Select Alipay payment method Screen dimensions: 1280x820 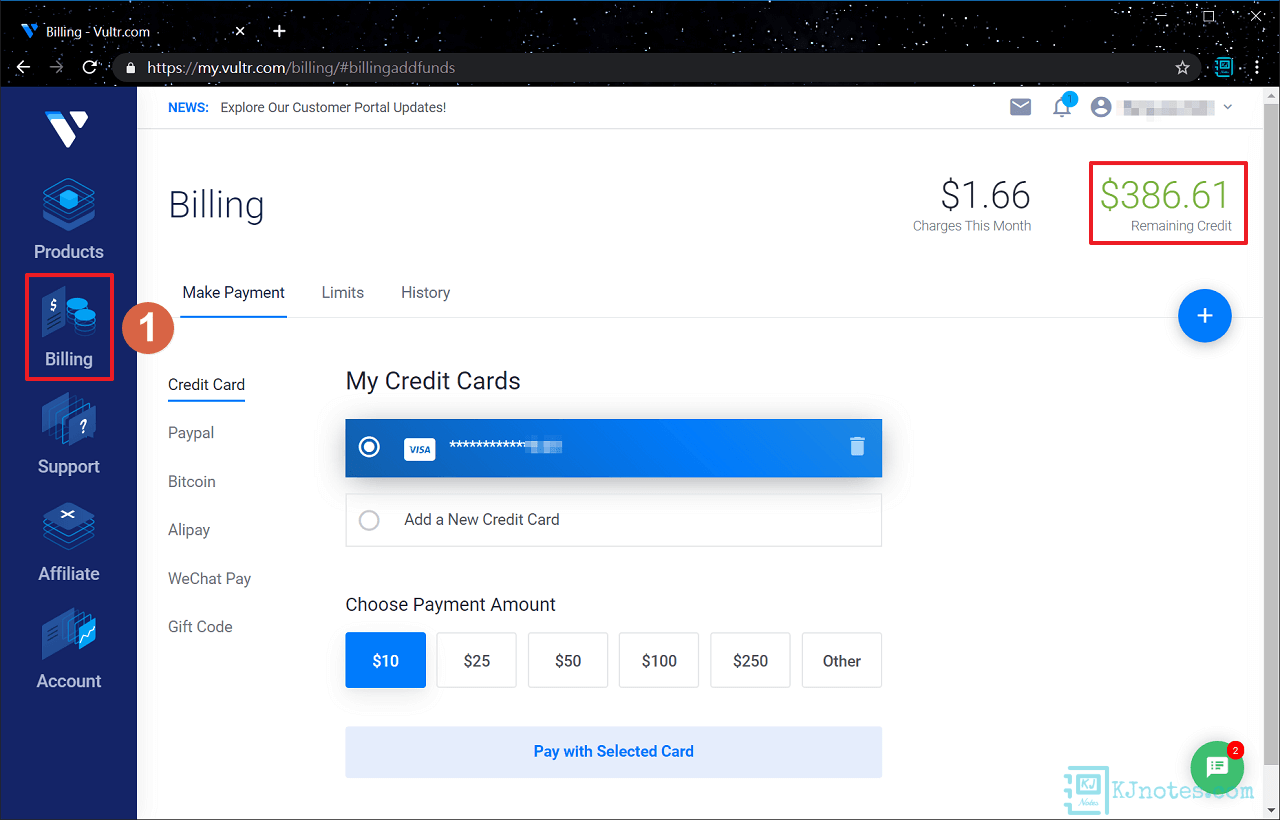pos(189,530)
